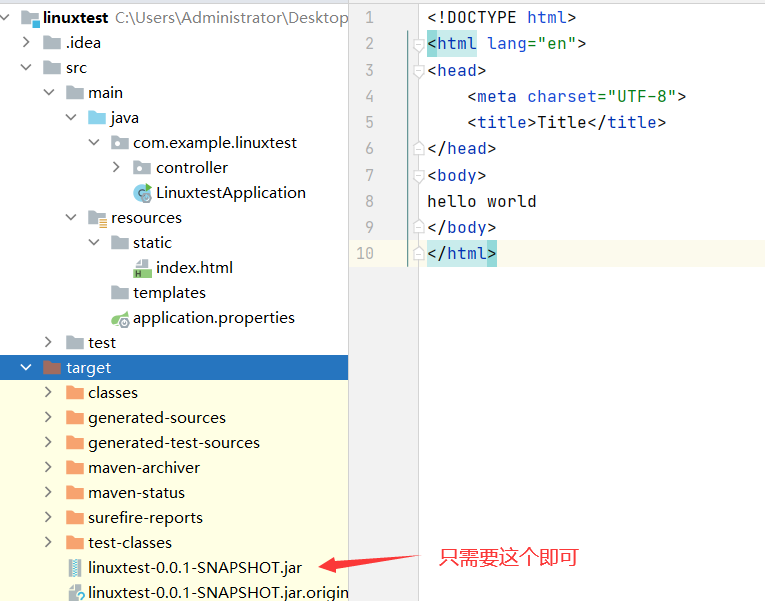Click the classes folder icon
Screen dimensions: 765x601
tap(75, 392)
